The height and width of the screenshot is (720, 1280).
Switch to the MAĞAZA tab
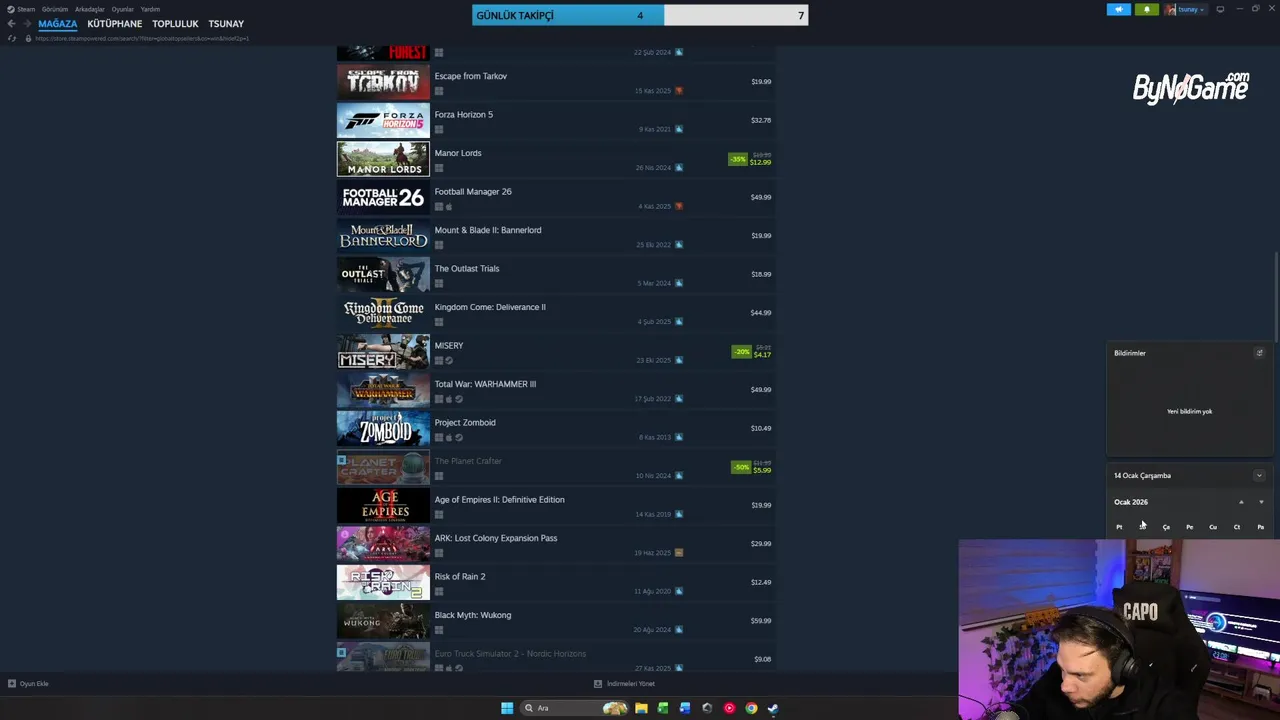(x=58, y=24)
